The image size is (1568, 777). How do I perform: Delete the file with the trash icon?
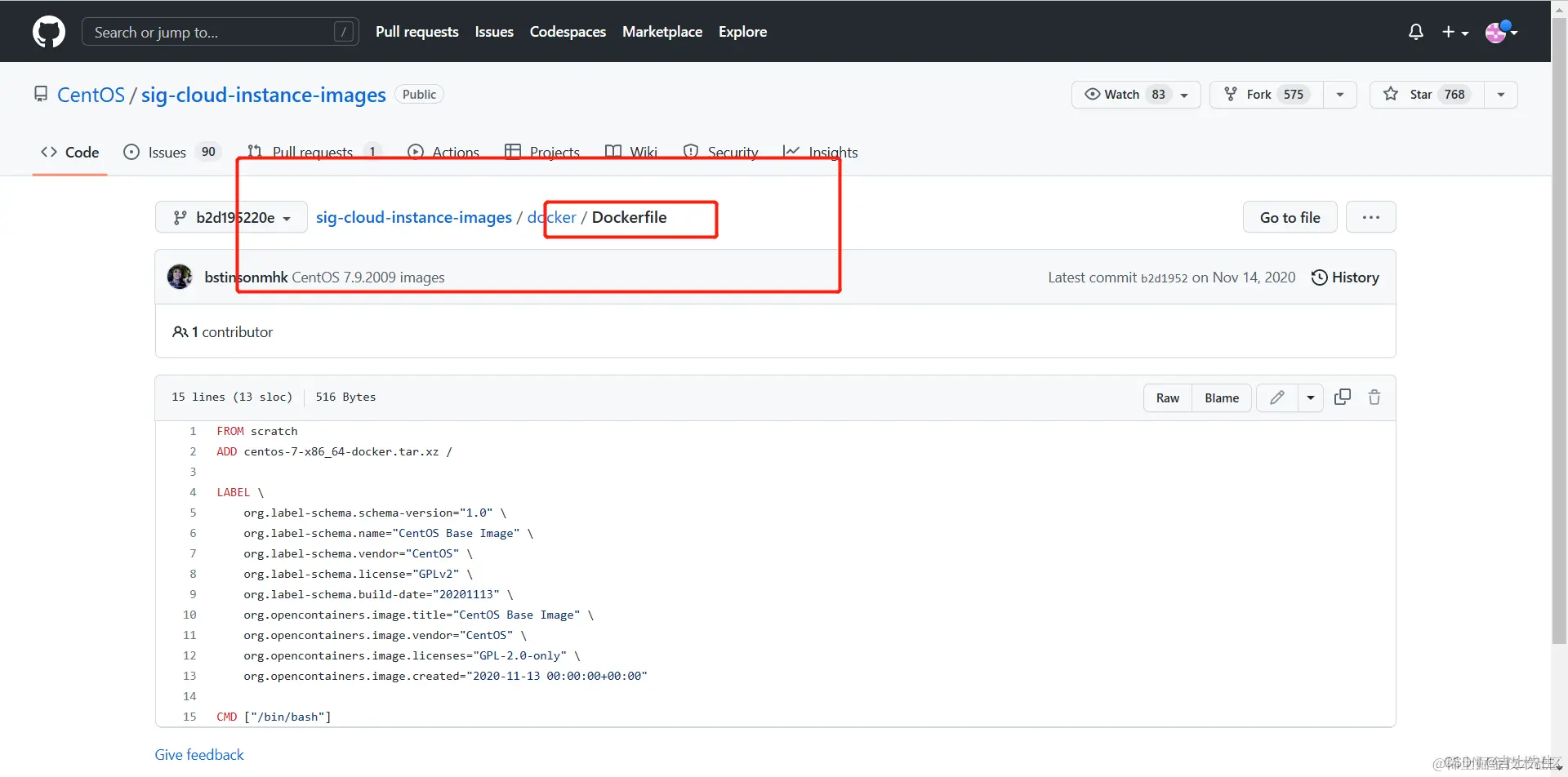(1374, 397)
